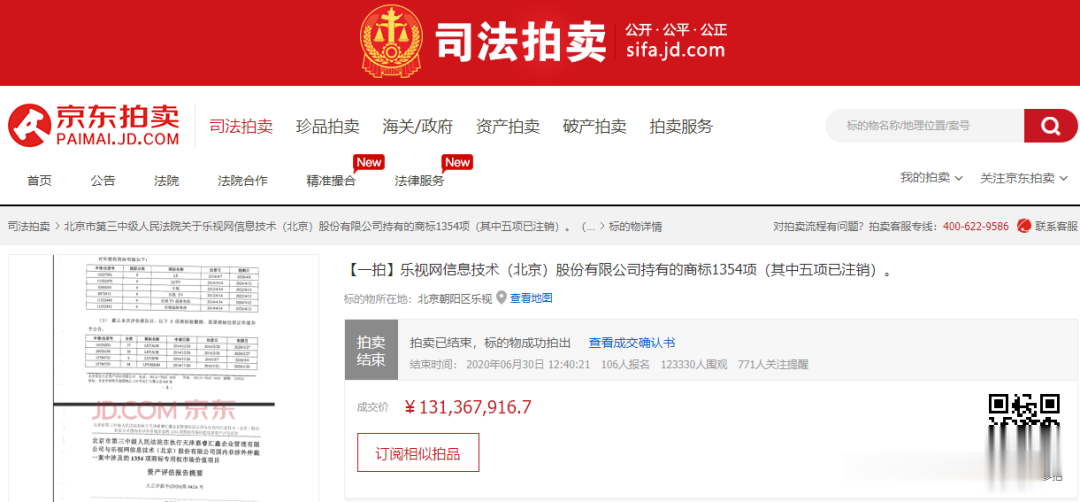
Task: Open the 公告 submenu item
Action: (103, 181)
